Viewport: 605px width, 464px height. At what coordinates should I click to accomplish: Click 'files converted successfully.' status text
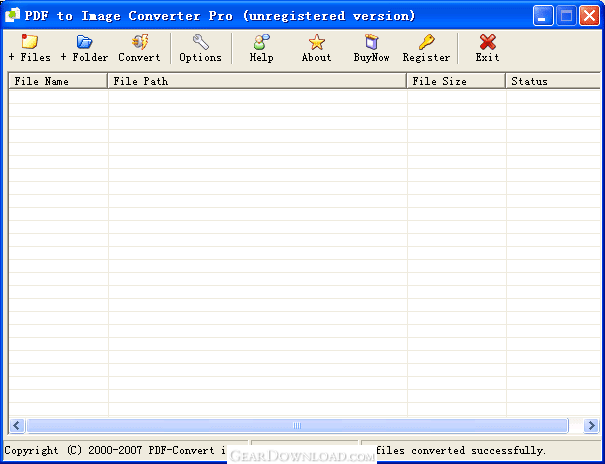(x=461, y=451)
